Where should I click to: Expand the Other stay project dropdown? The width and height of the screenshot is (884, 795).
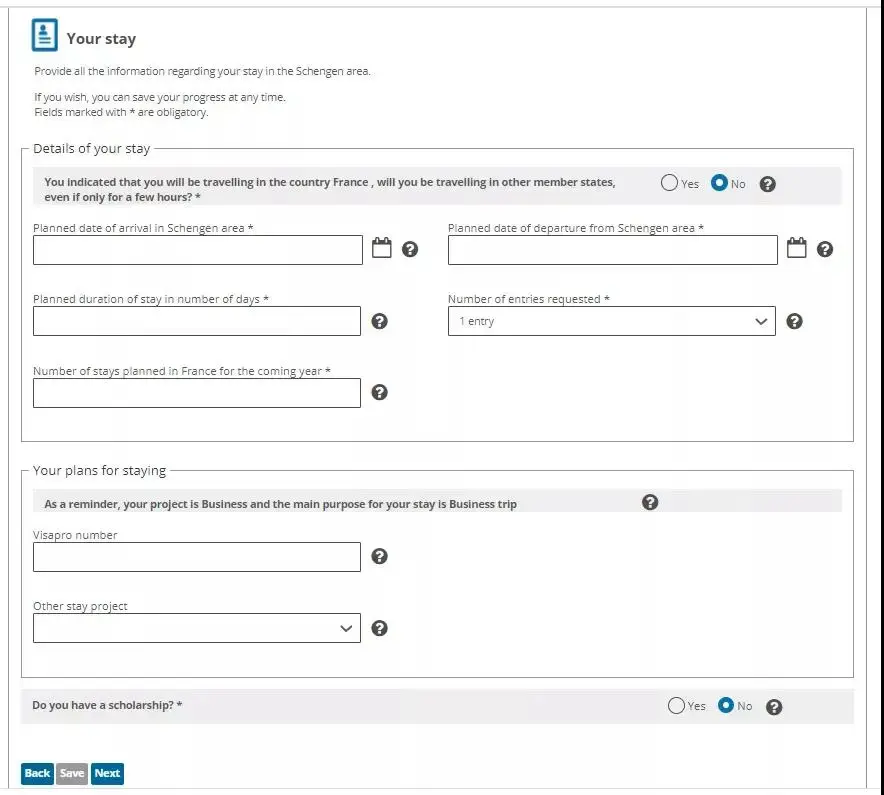pyautogui.click(x=196, y=628)
